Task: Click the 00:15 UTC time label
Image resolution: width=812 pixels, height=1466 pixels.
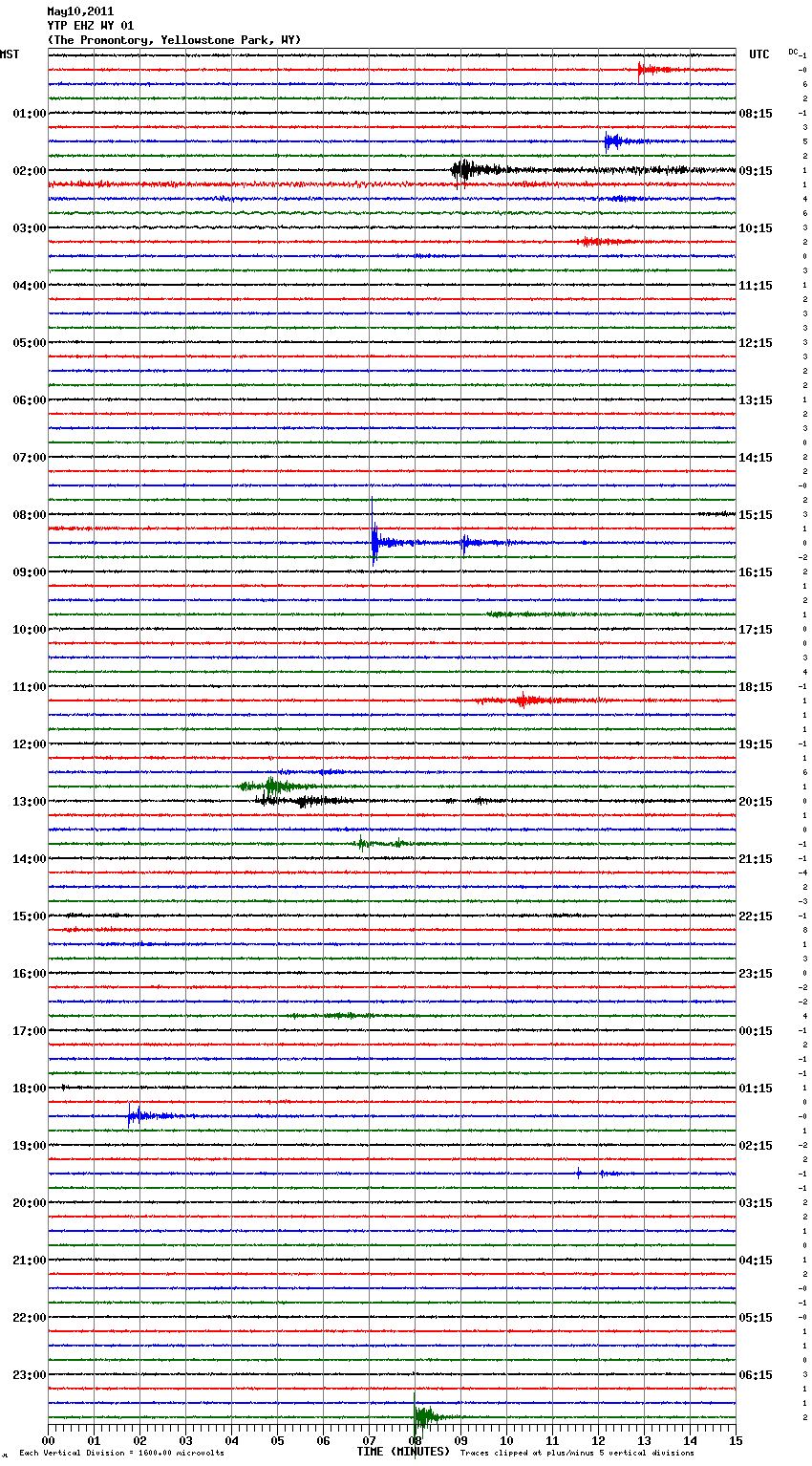Action: click(x=756, y=1031)
